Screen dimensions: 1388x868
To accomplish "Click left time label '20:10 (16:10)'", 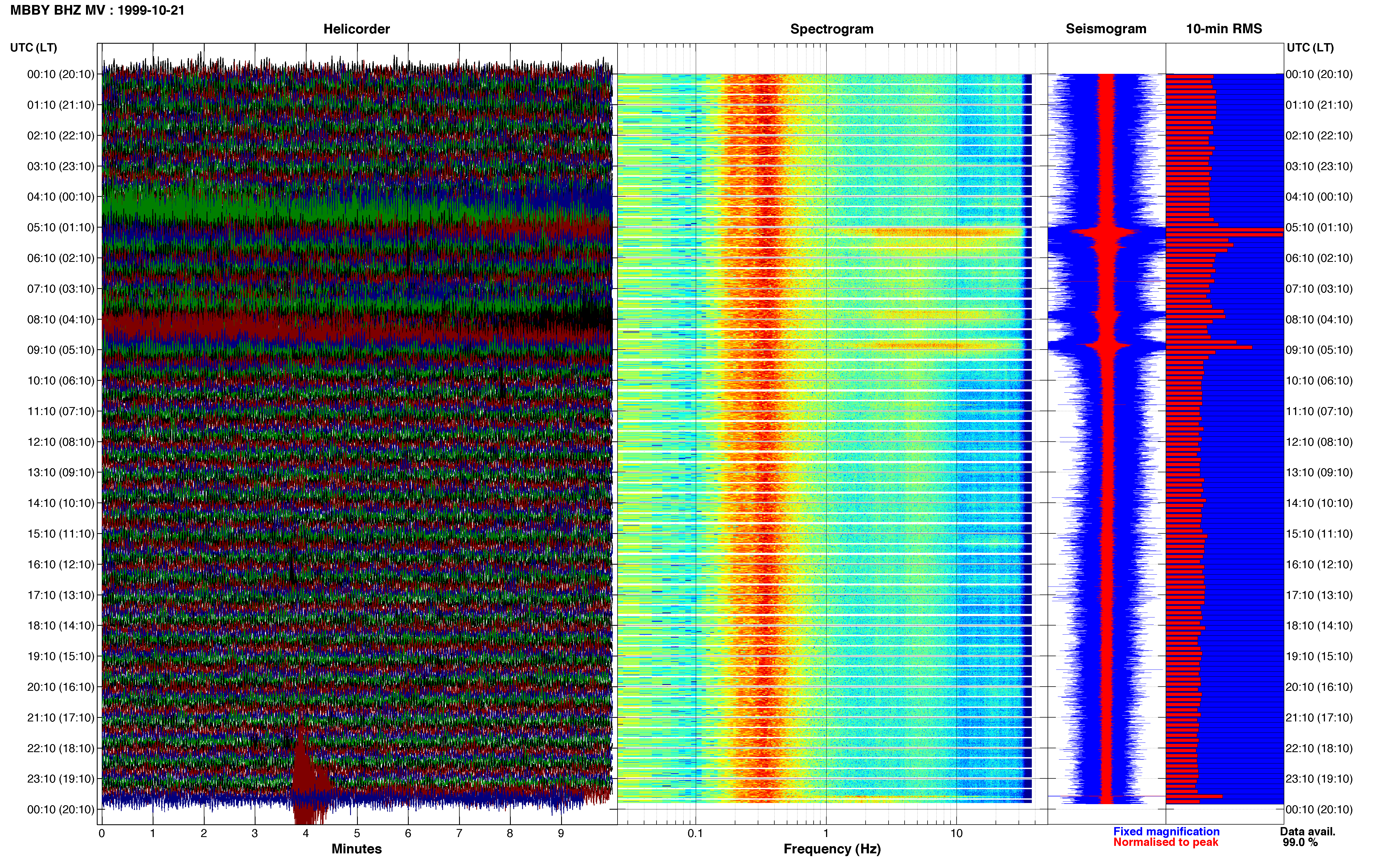I will coord(61,687).
